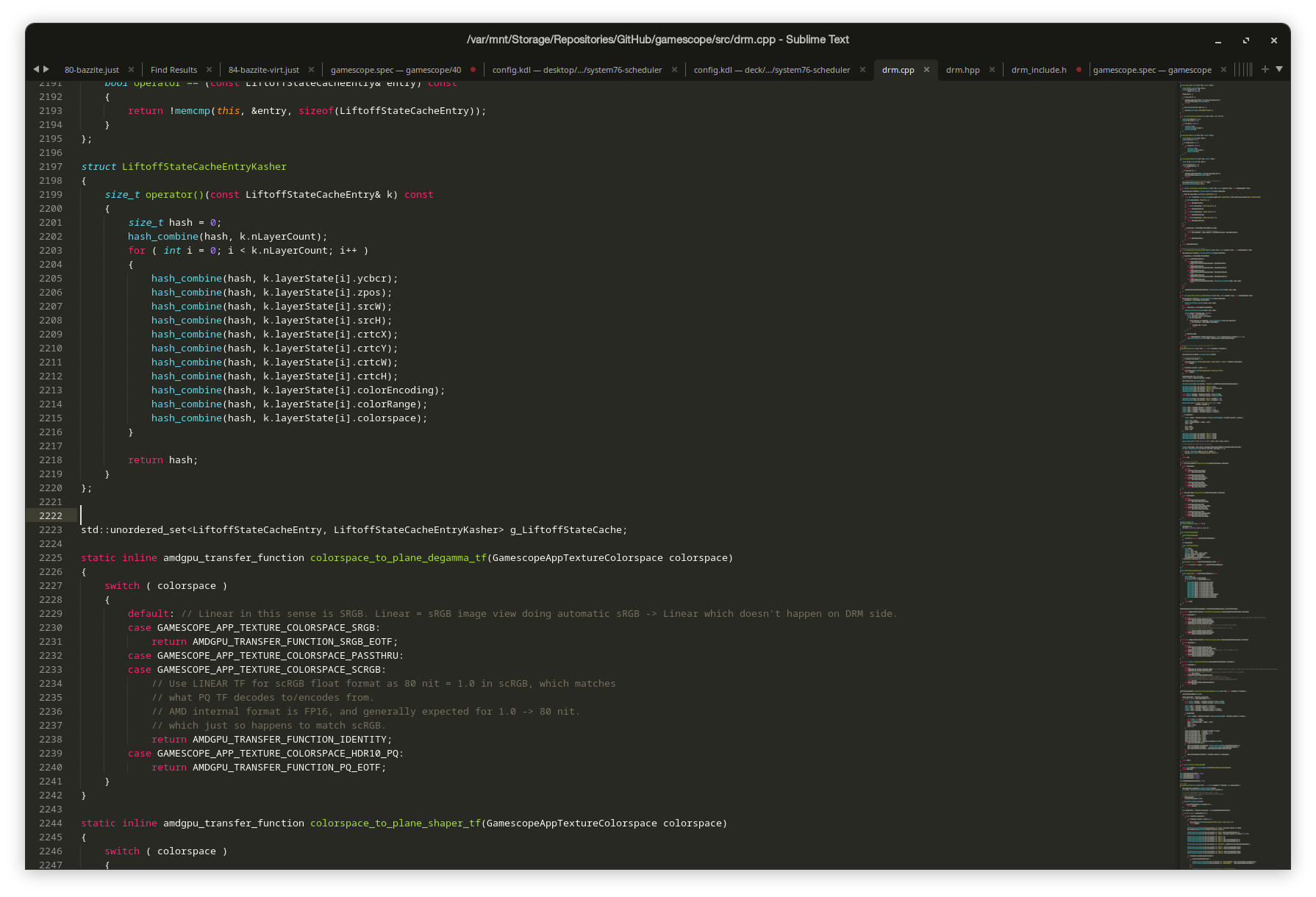
Task: Open config.kdl — deck system76-scheduler tab
Action: click(772, 70)
